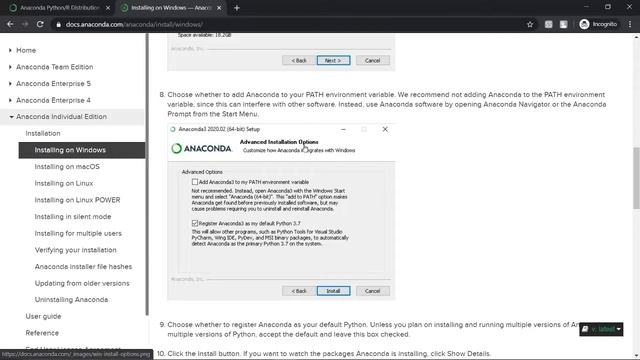Viewport: 640px width, 360px height.
Task: Select the Installing on Windows browser tab
Action: pos(171,8)
